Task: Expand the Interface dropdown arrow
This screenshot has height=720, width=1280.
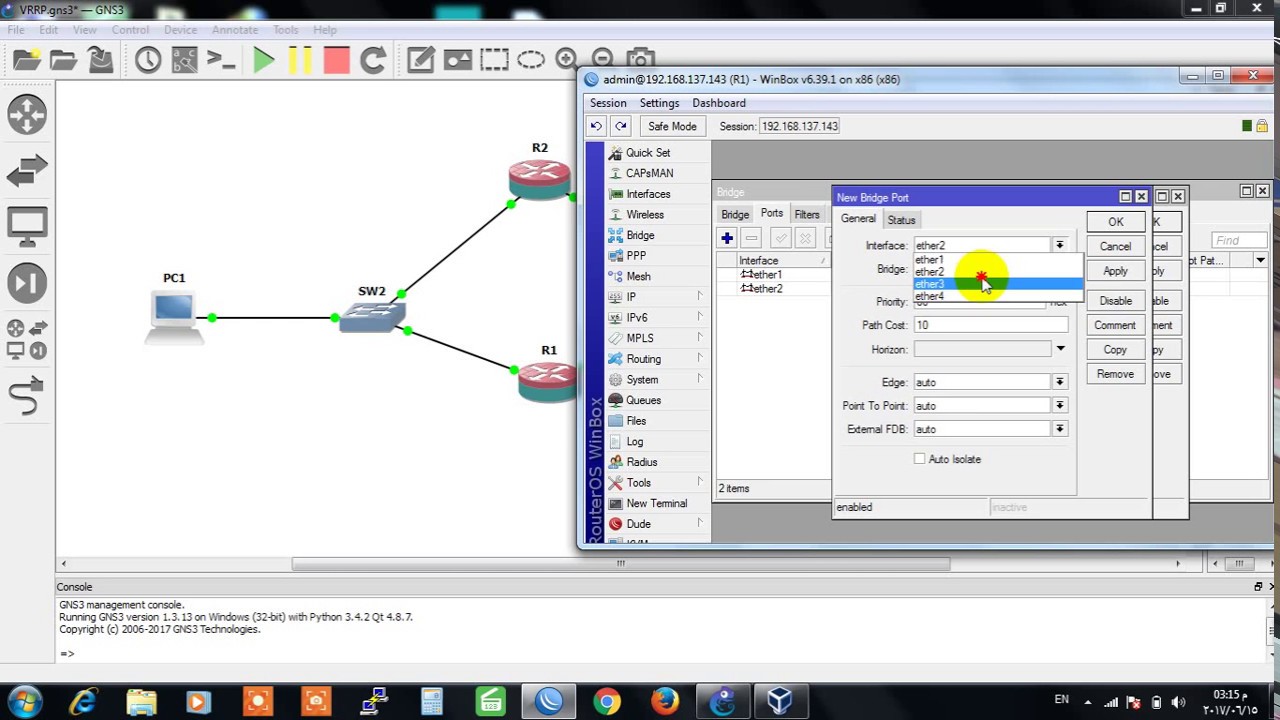Action: pos(1059,245)
